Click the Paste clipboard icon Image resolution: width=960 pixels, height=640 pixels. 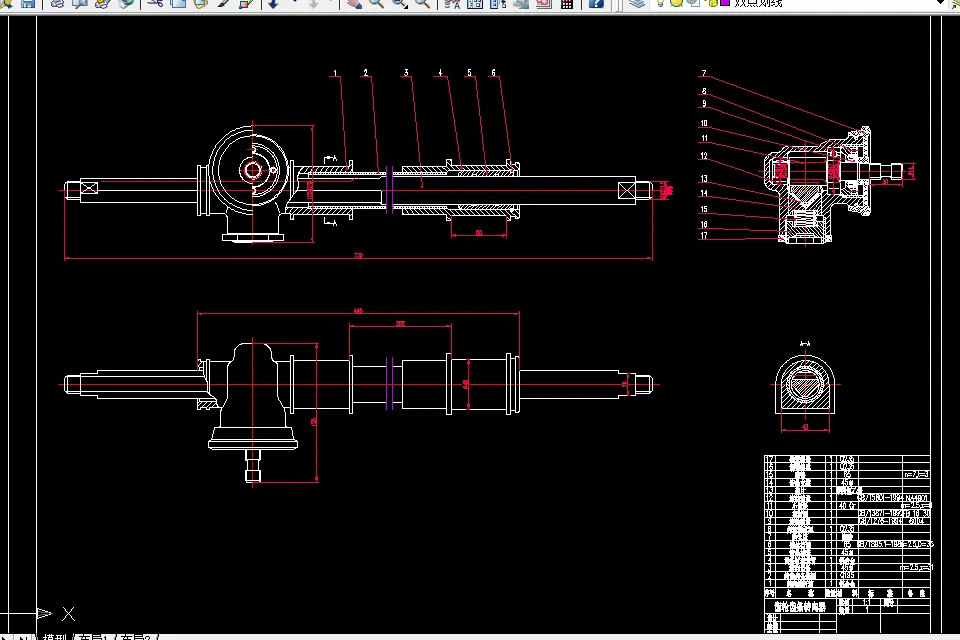201,3
